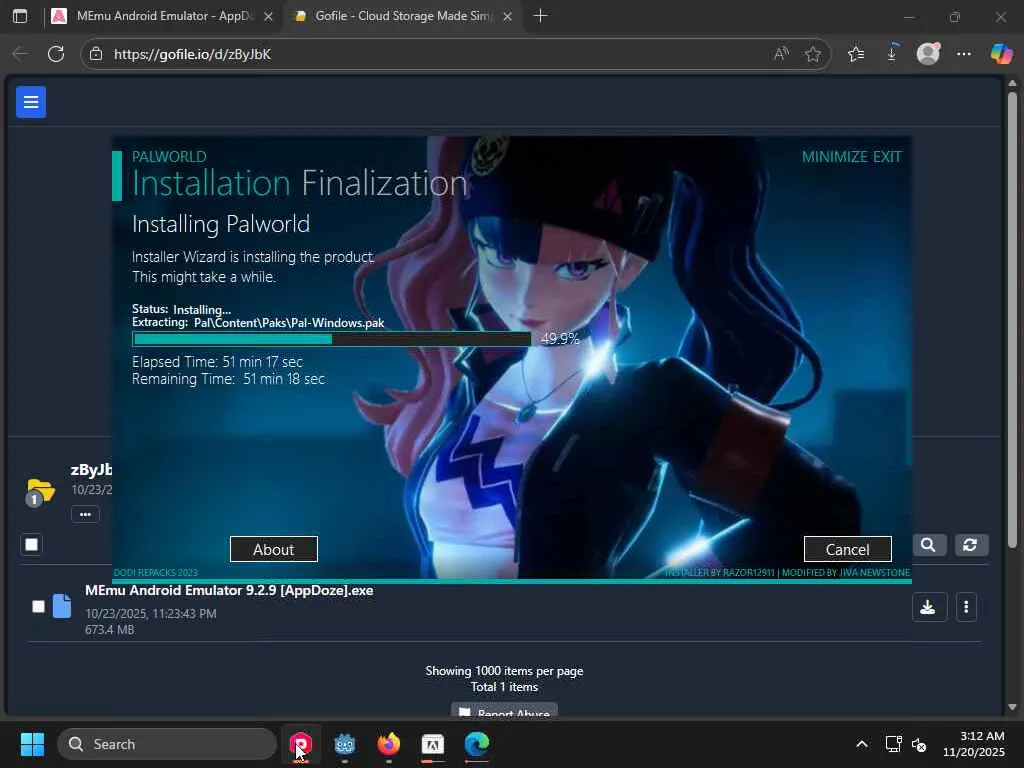Open Godot engine from the taskbar

point(345,744)
